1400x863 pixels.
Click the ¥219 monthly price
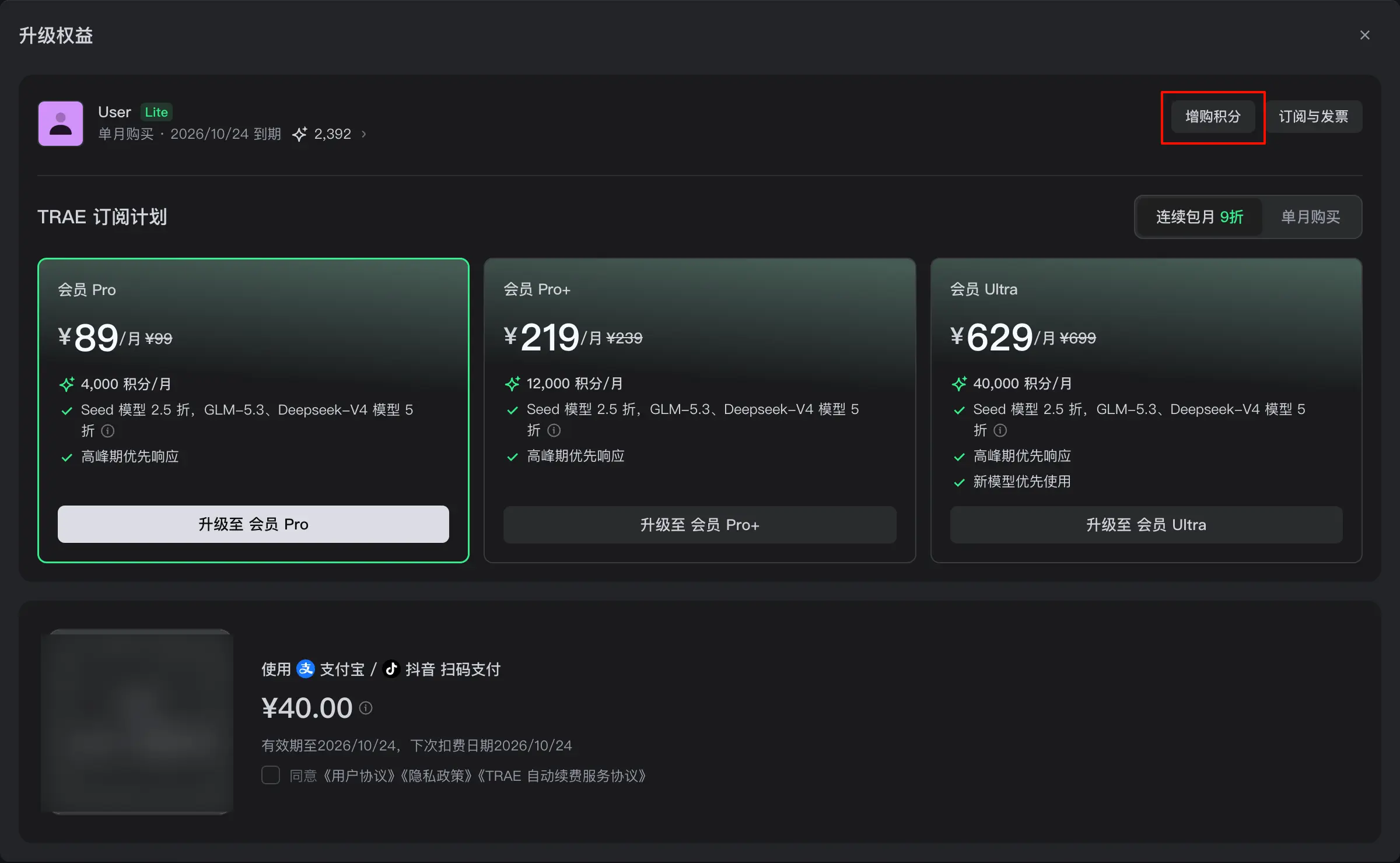(x=552, y=337)
